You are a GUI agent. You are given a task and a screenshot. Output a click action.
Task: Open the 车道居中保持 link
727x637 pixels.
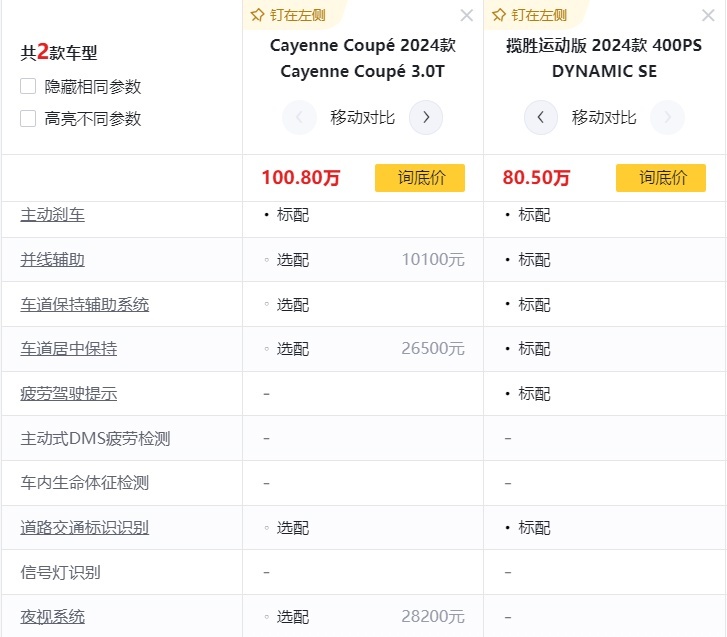(x=69, y=349)
